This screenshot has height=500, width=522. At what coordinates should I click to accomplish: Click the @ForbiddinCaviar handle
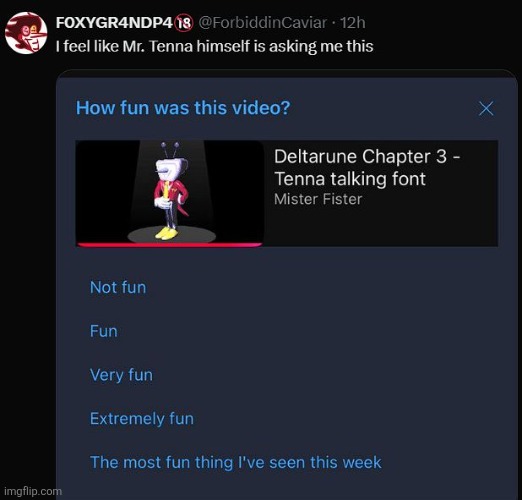point(263,23)
